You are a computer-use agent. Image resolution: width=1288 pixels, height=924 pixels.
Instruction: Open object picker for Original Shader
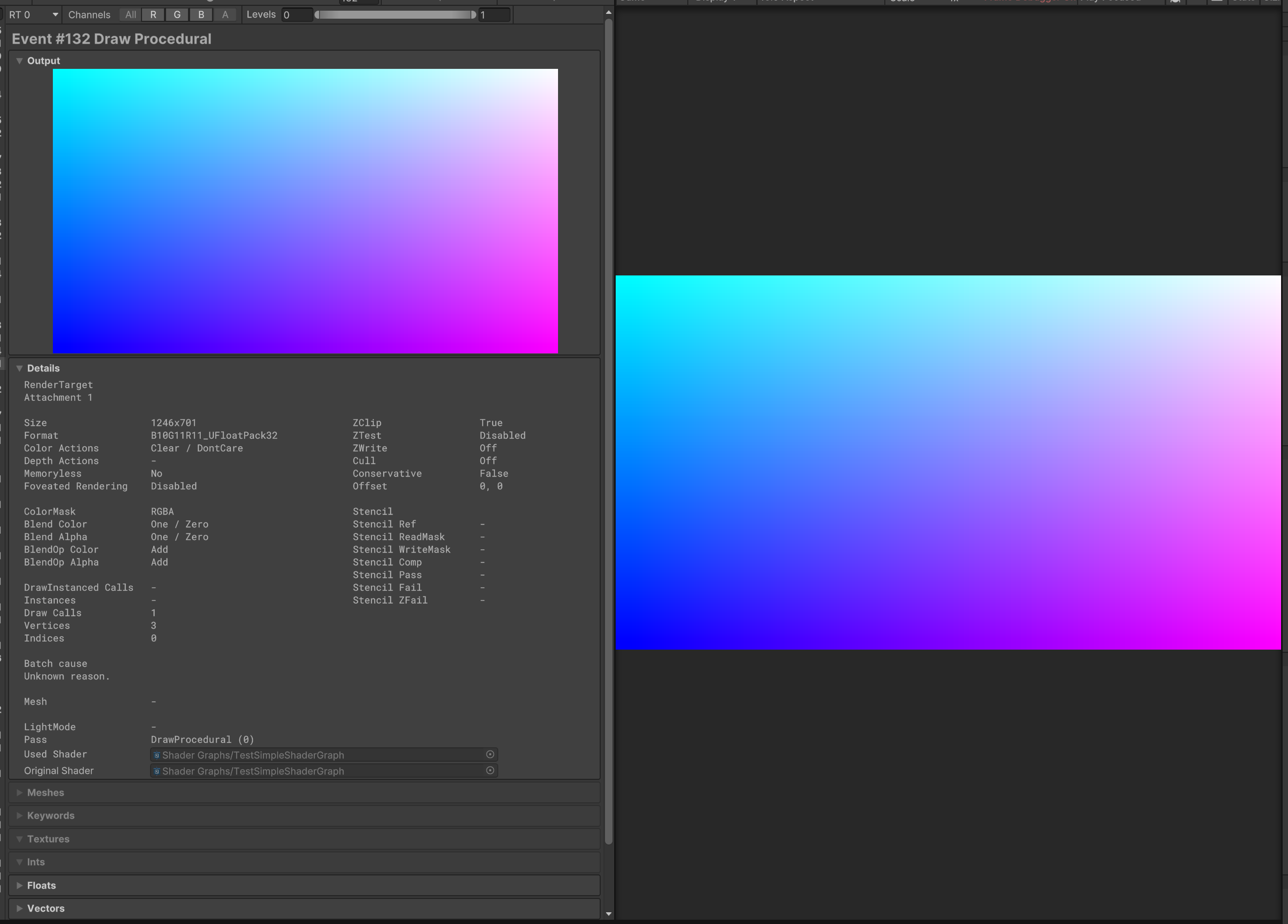pyautogui.click(x=490, y=770)
